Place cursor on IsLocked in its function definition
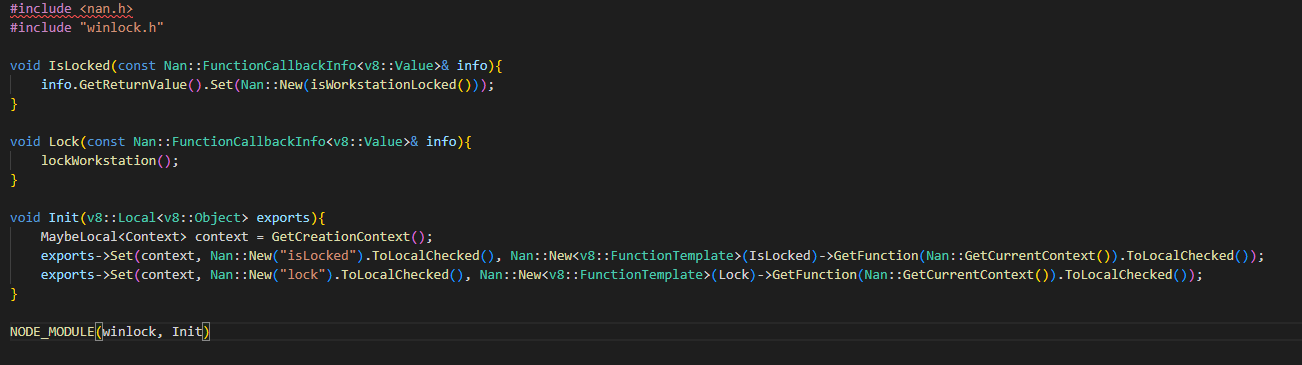The width and height of the screenshot is (1302, 365). click(80, 66)
